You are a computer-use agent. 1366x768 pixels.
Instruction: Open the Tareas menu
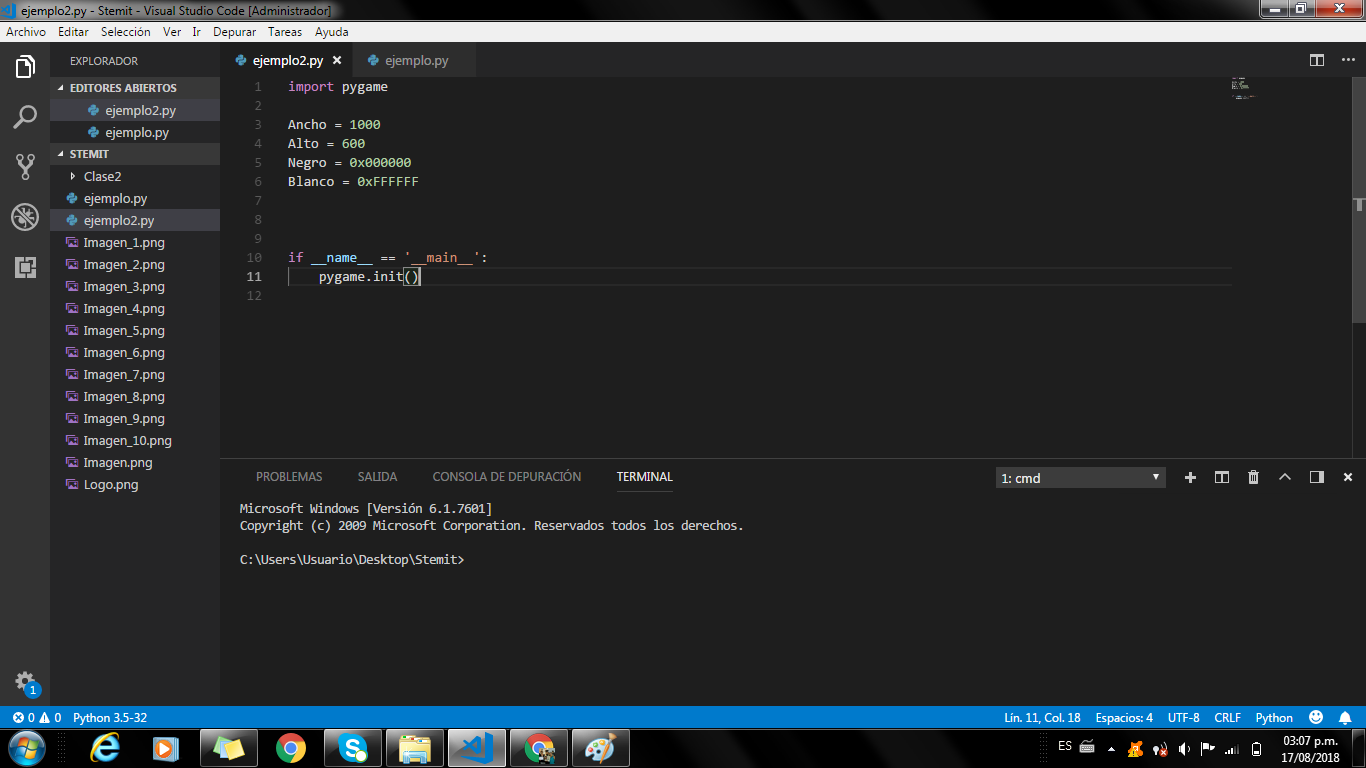[285, 32]
